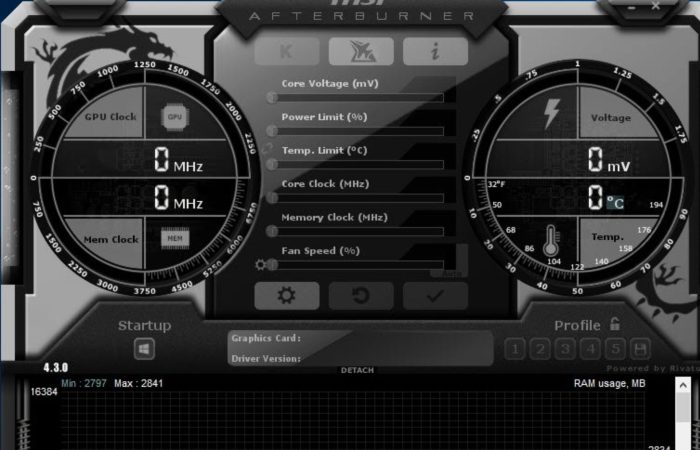This screenshot has height=450, width=700.
Task: Click the Core Clock slider
Action: coord(357,198)
